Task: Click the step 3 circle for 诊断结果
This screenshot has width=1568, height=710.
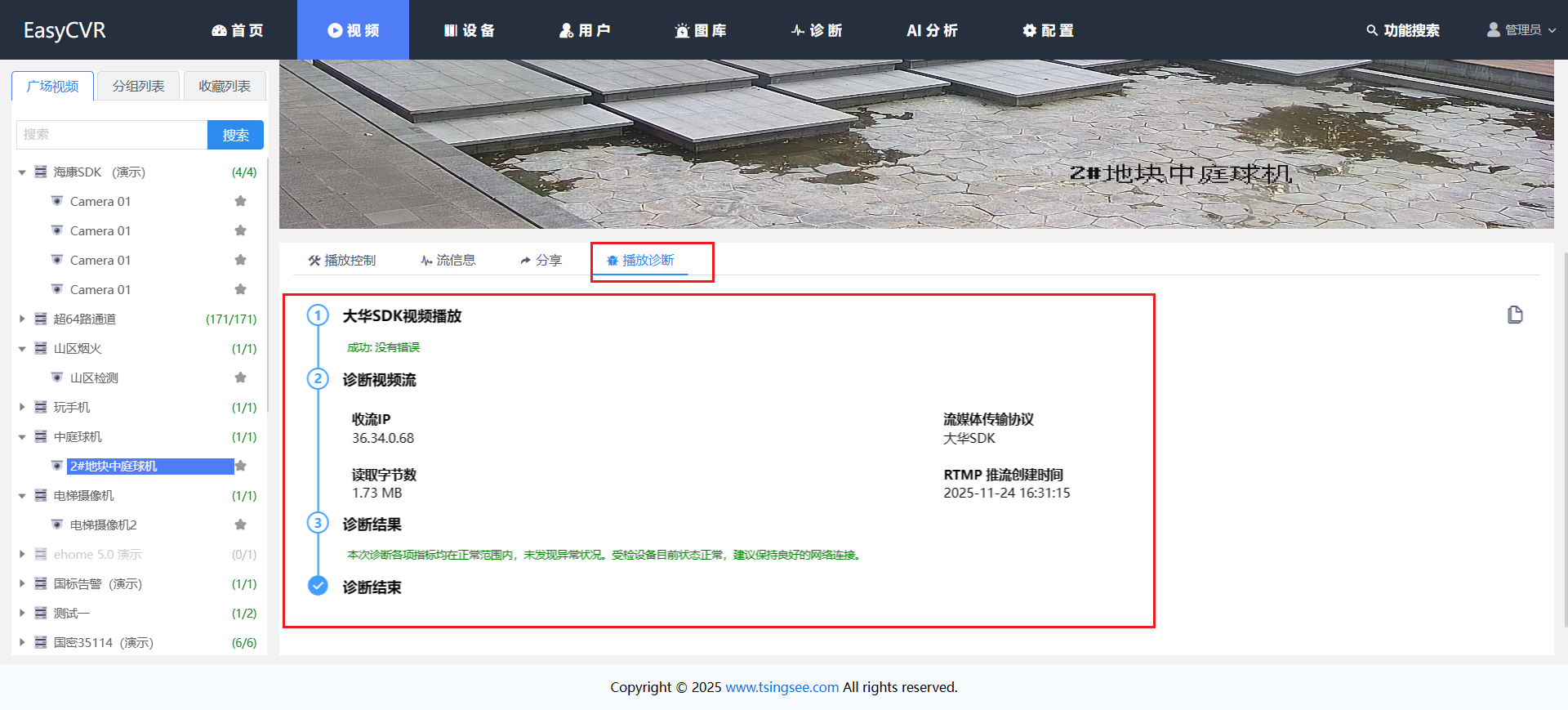Action: pyautogui.click(x=318, y=523)
